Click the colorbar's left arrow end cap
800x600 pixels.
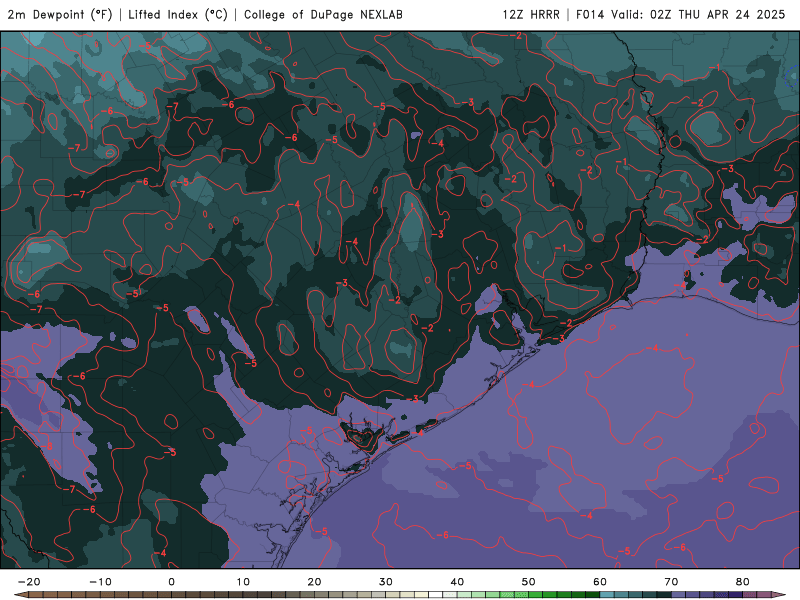coord(21,594)
